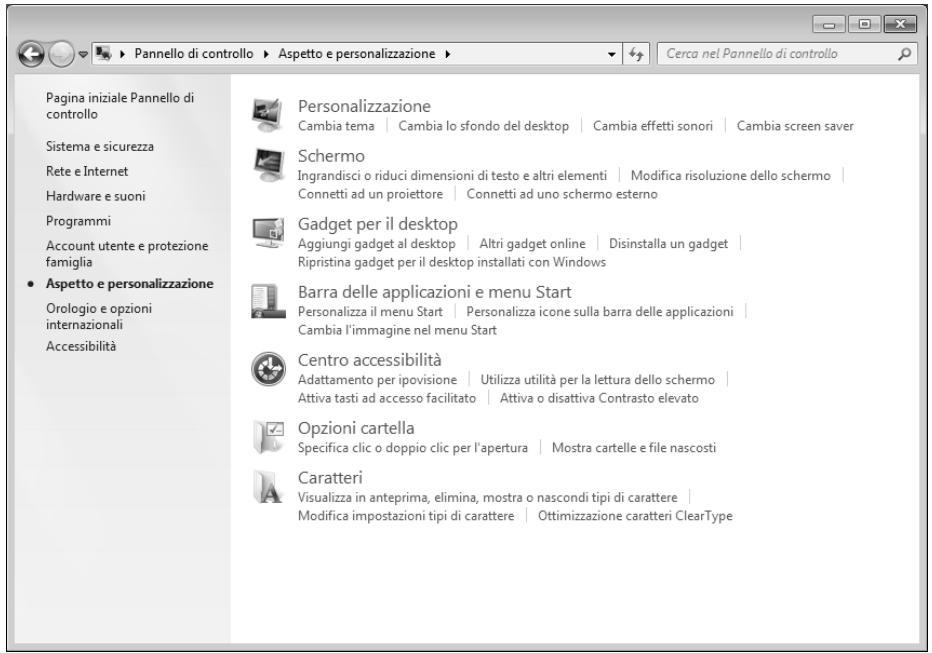
Task: Go back with the Back arrow button
Action: click(x=32, y=55)
